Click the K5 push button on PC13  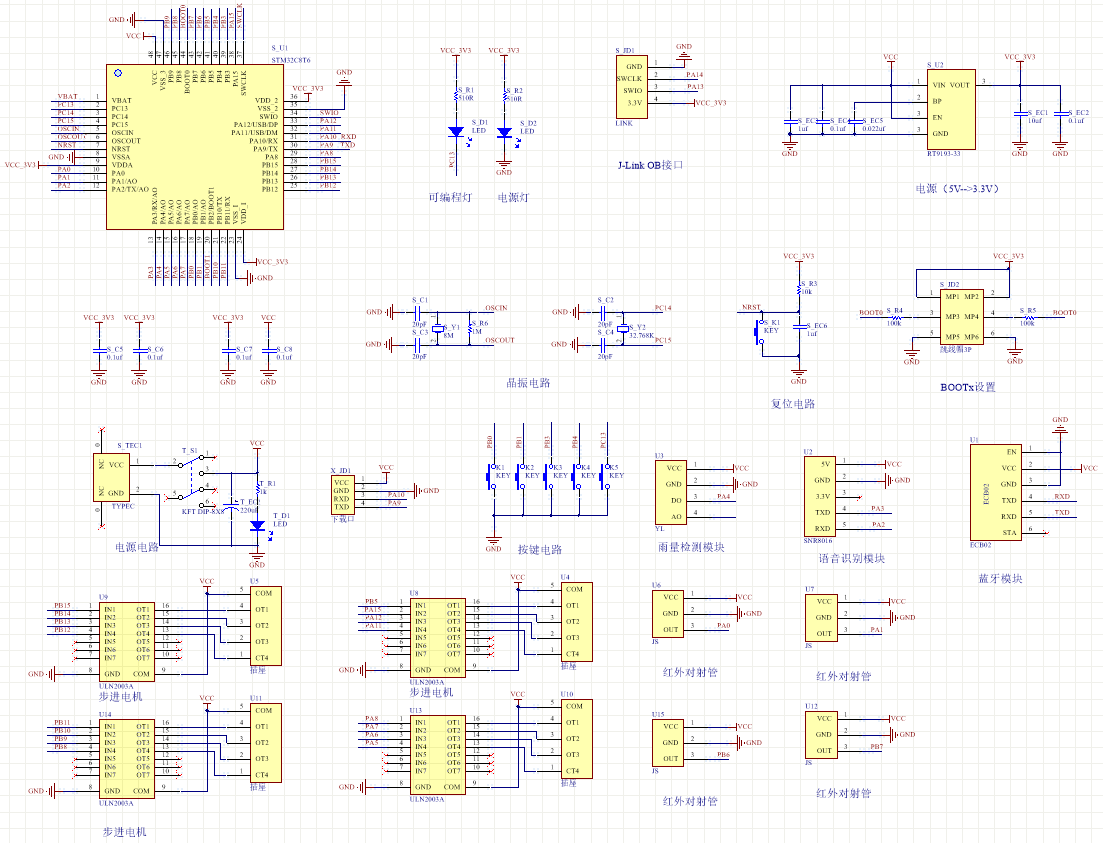[x=606, y=476]
